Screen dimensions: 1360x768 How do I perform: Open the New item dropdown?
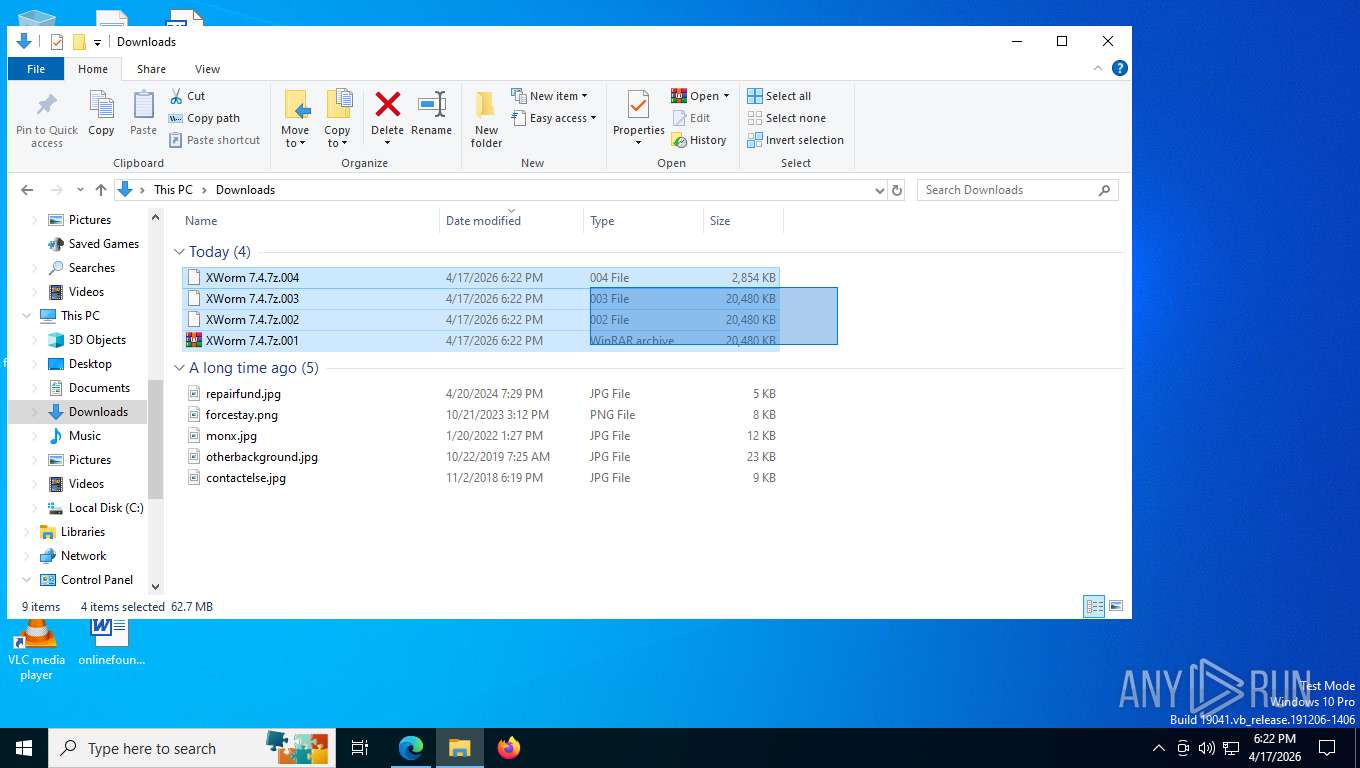(549, 96)
